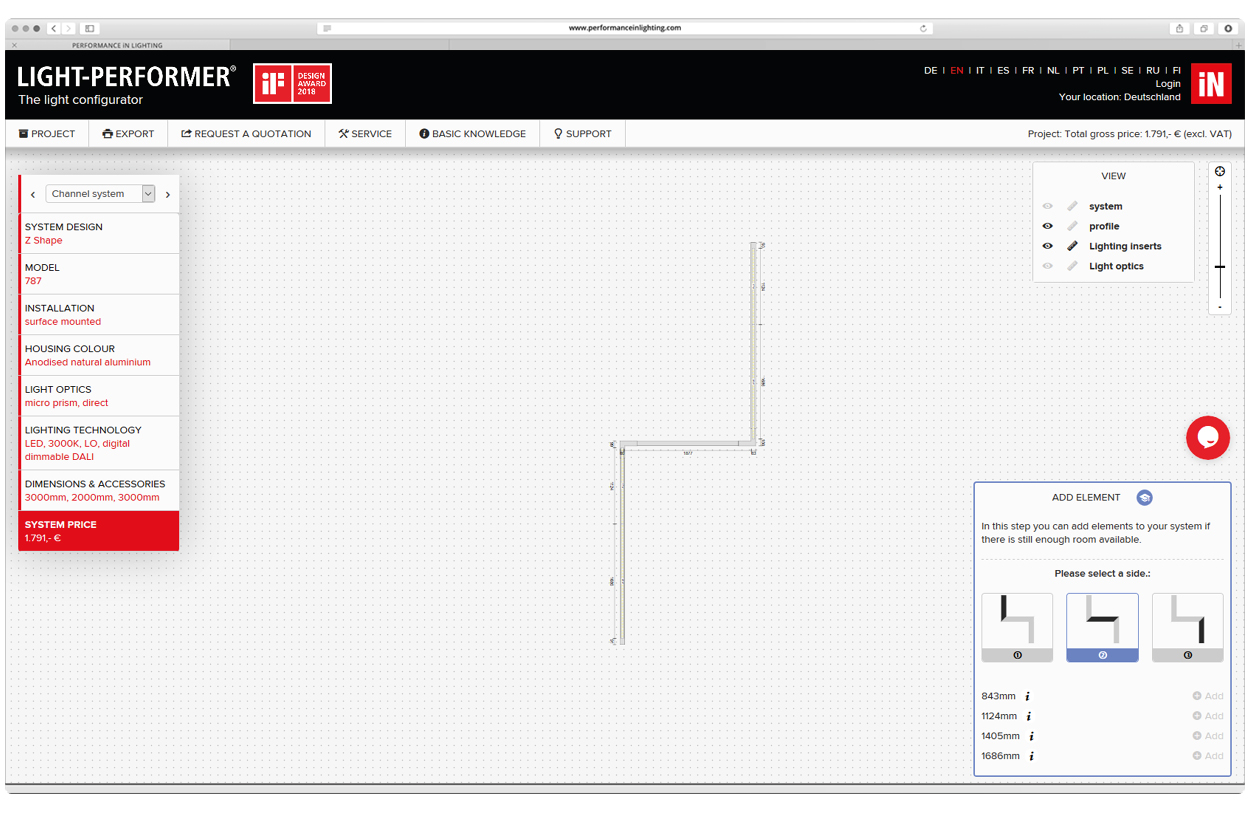Disable ruler measurements for Lighting inserts
Viewport: 1250px width, 833px height.
pyautogui.click(x=1072, y=246)
